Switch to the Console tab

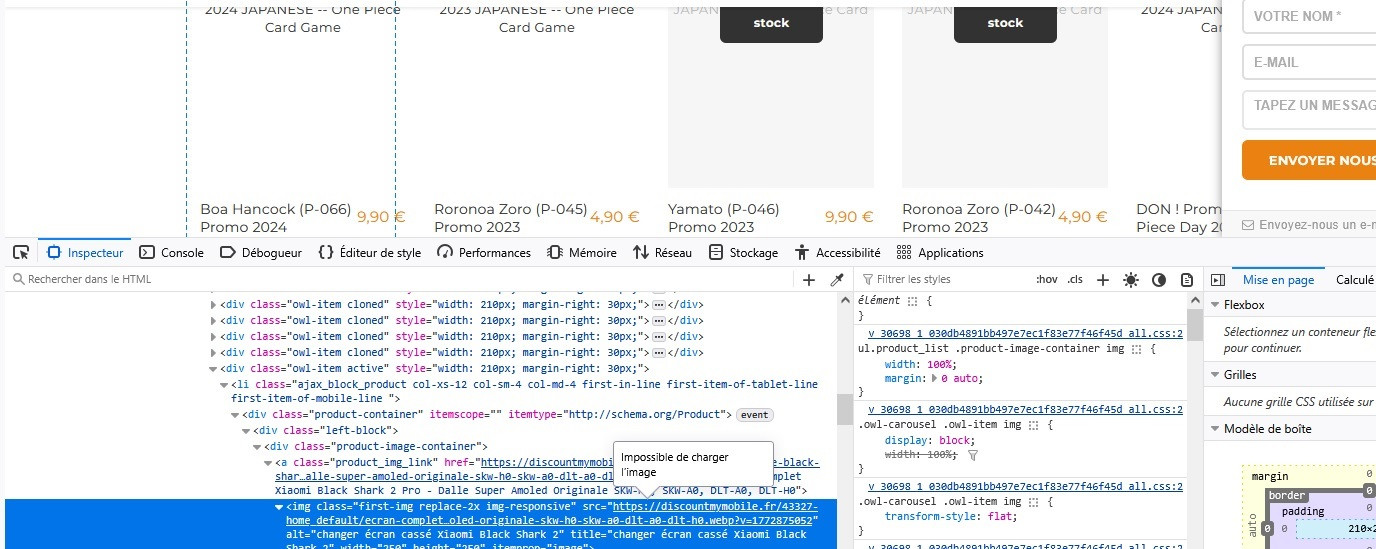(x=171, y=253)
